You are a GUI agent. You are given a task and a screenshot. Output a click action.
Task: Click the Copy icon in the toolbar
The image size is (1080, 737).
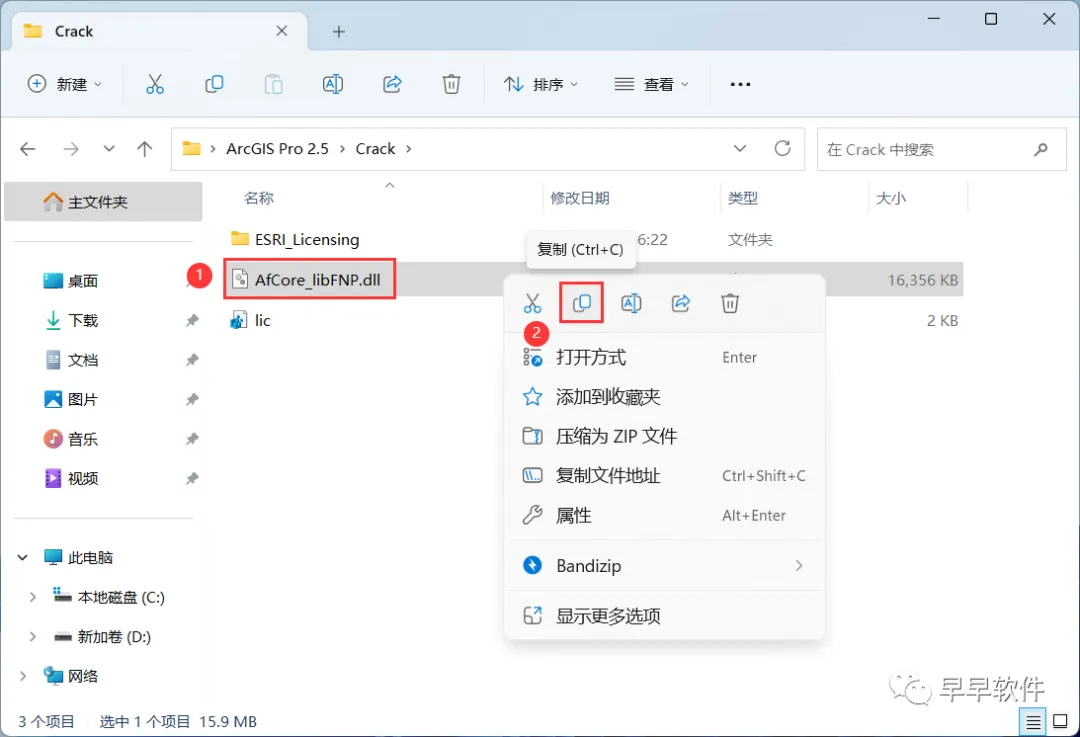(x=214, y=84)
